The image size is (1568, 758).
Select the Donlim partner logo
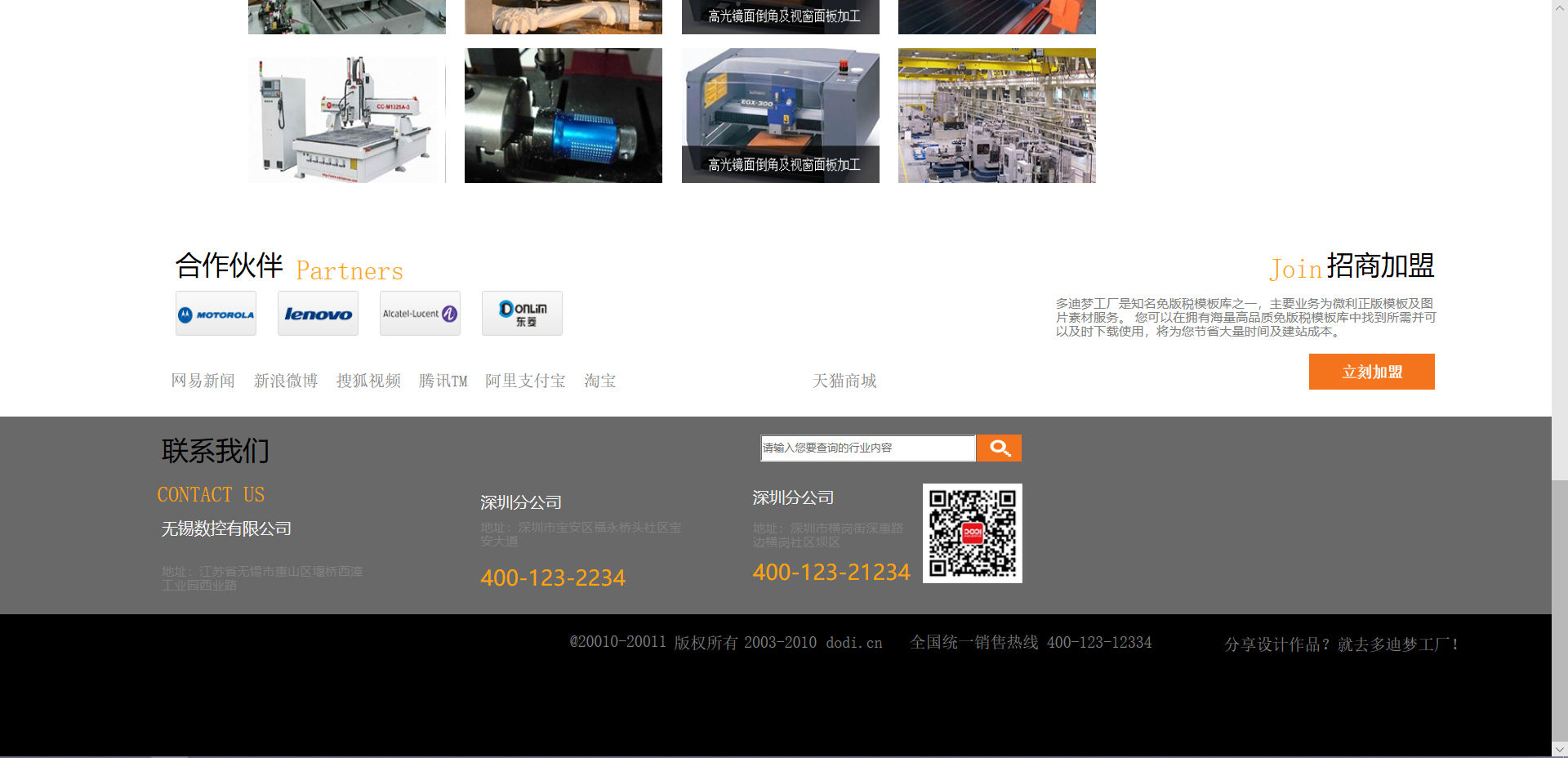[522, 314]
